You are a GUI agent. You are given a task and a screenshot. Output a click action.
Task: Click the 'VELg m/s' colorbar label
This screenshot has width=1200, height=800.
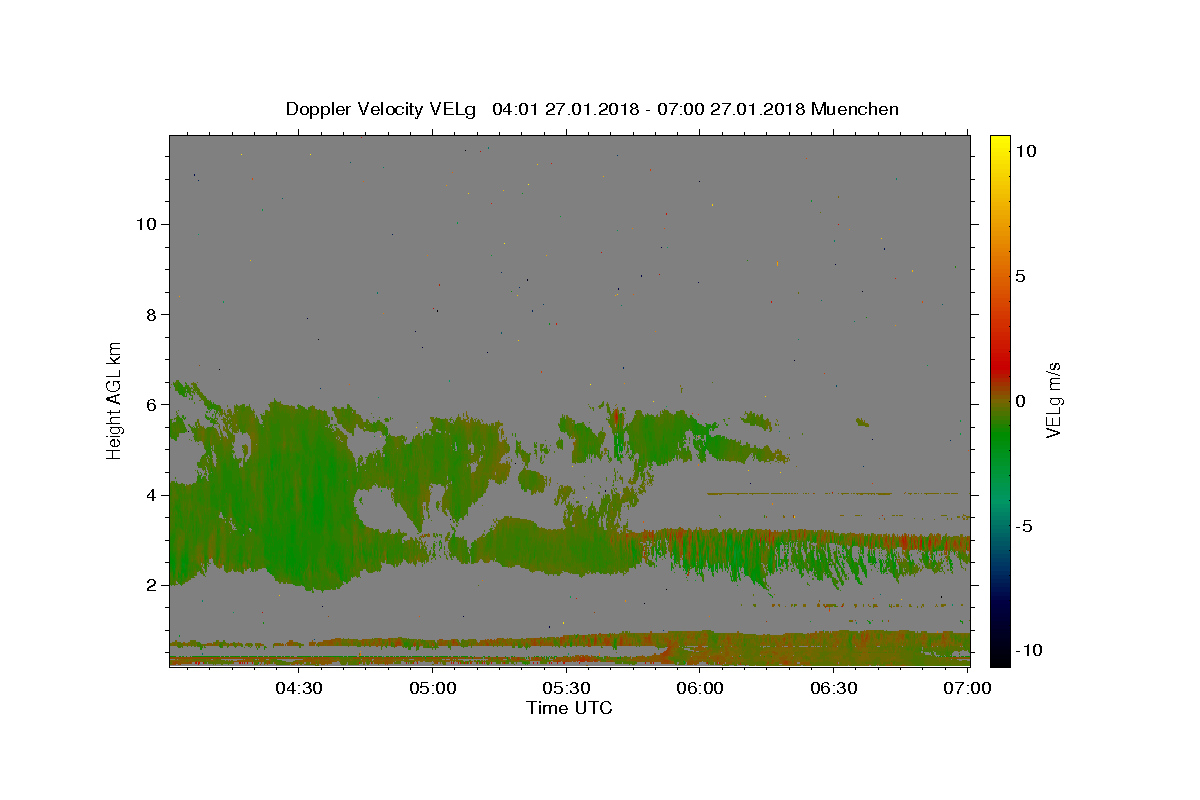click(x=1053, y=400)
